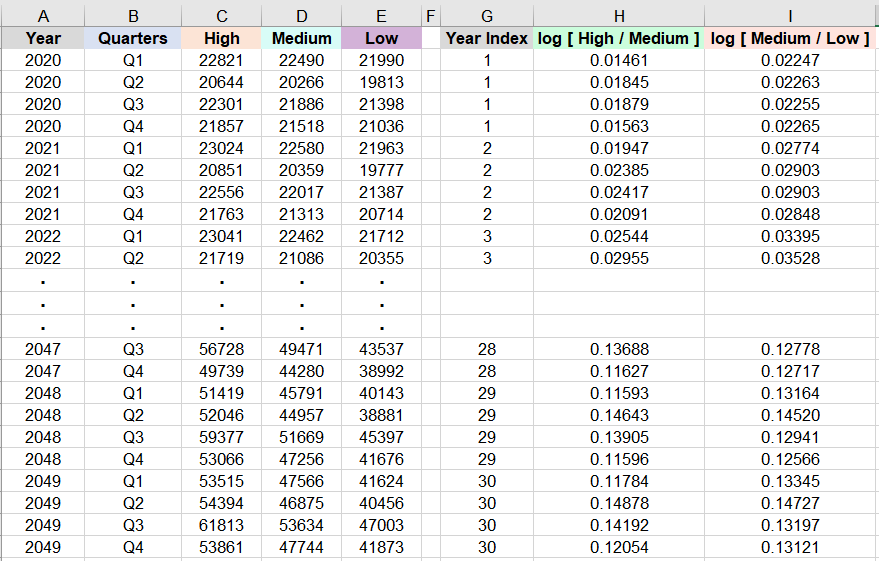Select cell with 0.03395
The height and width of the screenshot is (561, 879).
tap(790, 236)
